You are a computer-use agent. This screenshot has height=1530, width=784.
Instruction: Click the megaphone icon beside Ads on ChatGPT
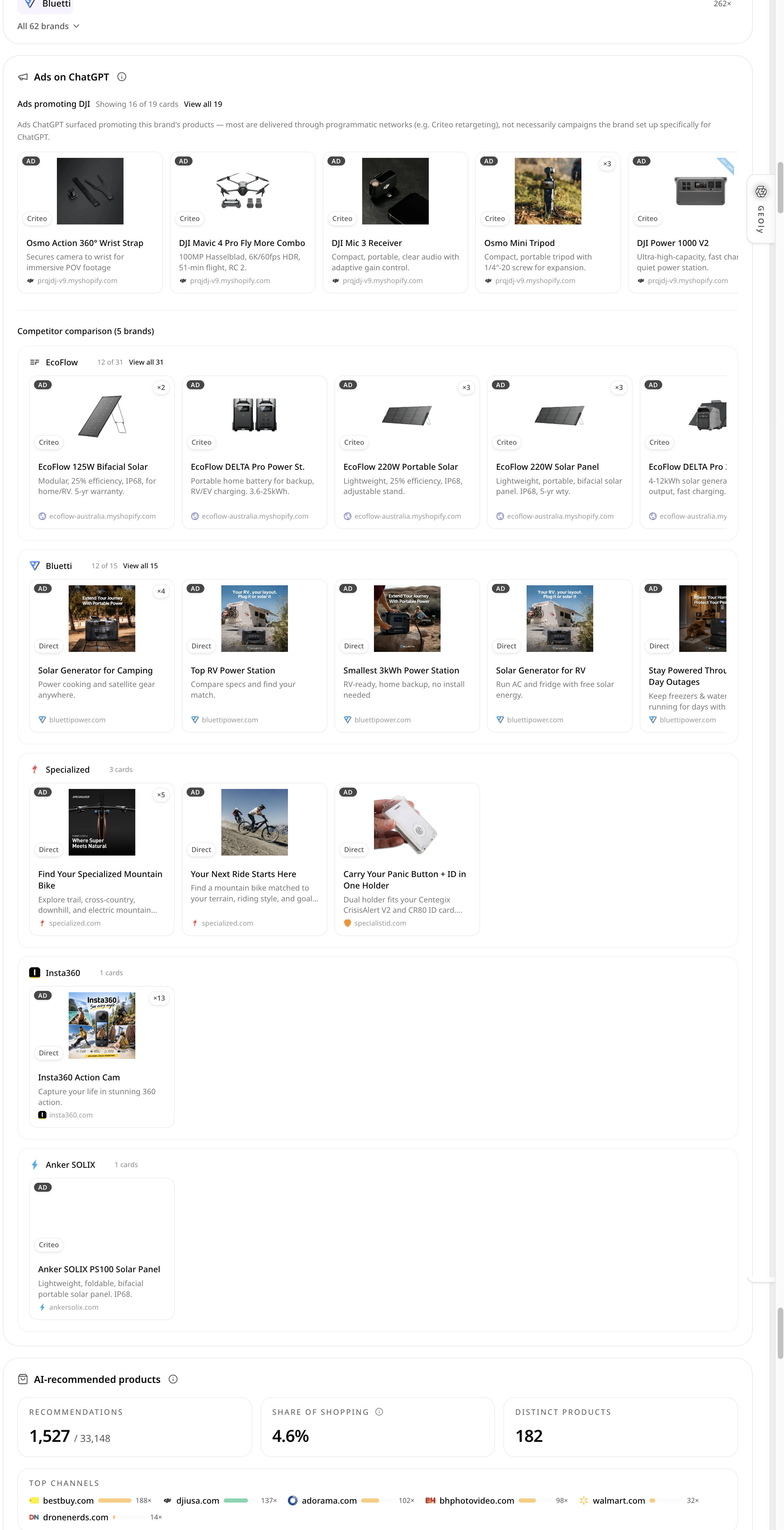23,77
